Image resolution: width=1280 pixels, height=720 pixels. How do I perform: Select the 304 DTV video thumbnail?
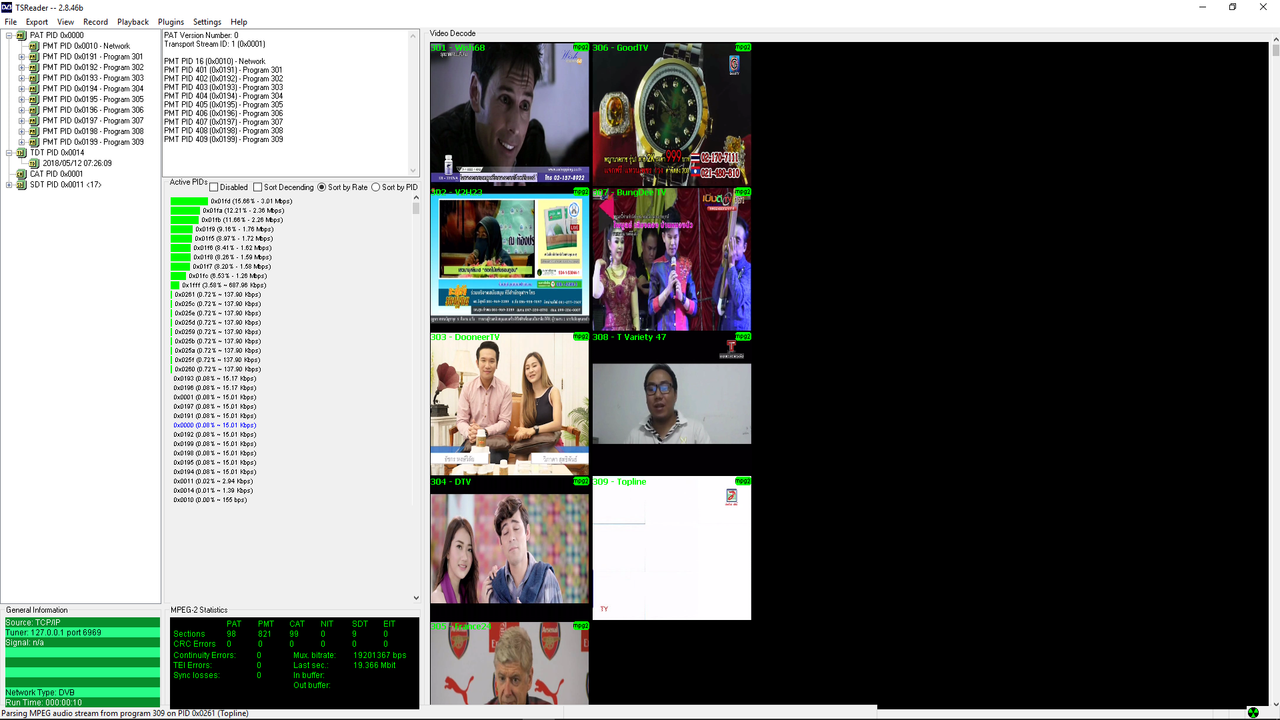(510, 549)
